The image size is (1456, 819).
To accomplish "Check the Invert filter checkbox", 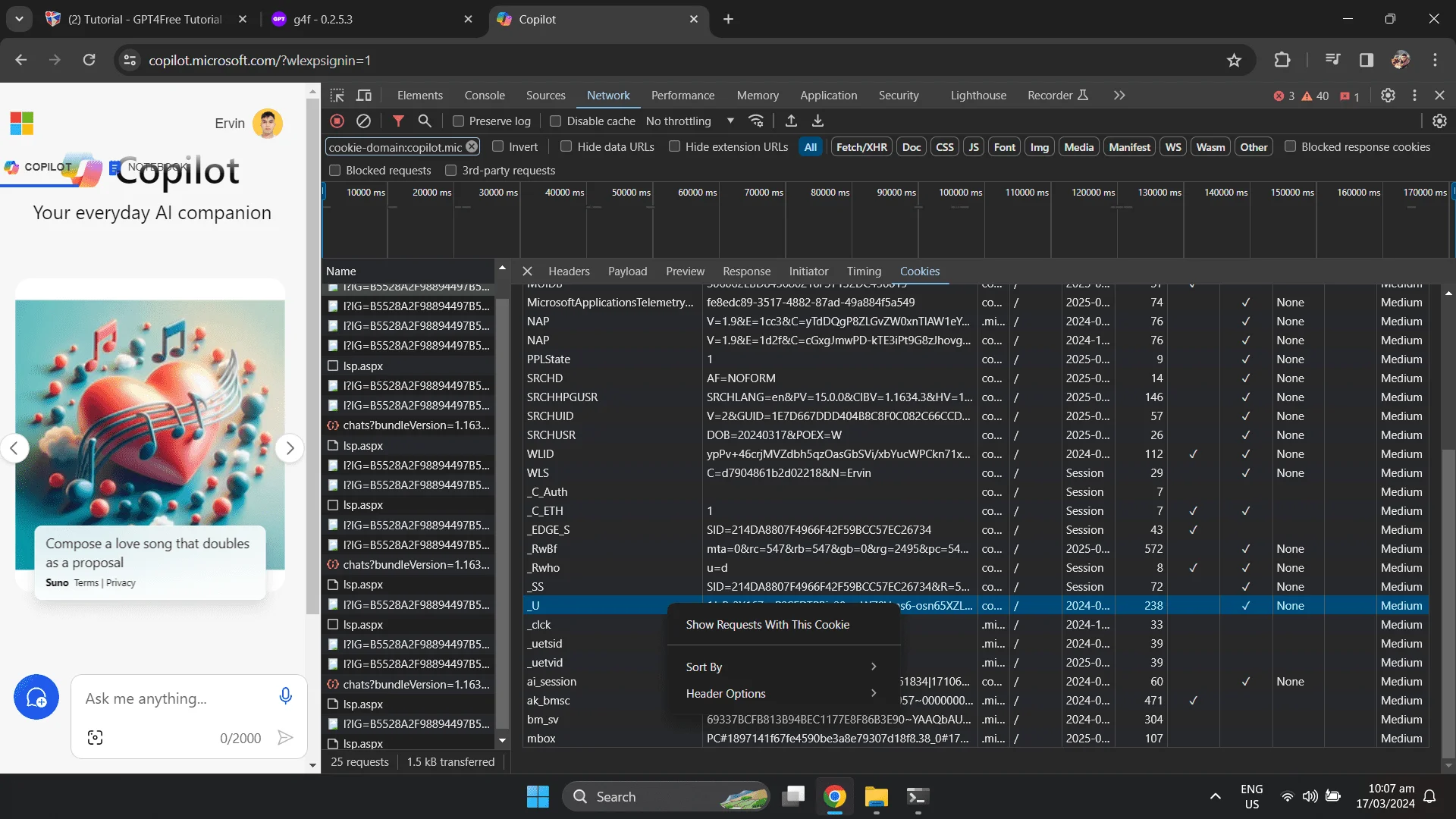I will point(497,146).
